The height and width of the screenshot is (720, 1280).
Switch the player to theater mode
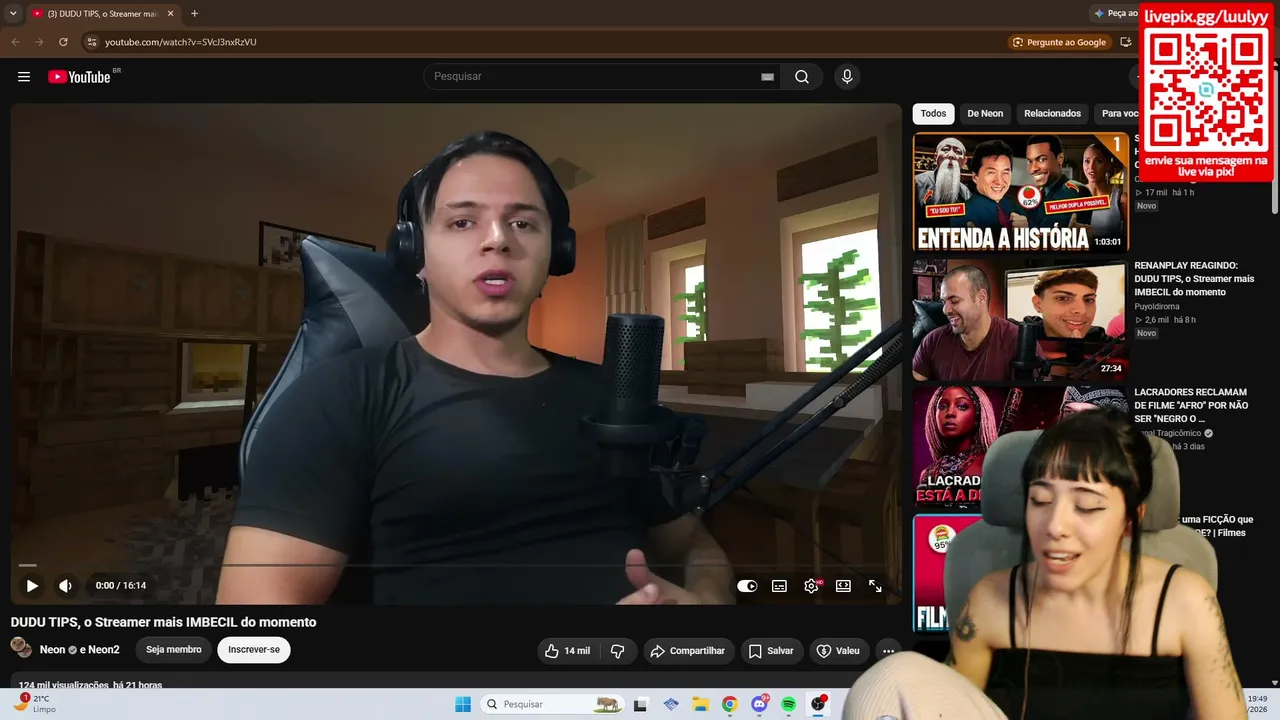(843, 586)
